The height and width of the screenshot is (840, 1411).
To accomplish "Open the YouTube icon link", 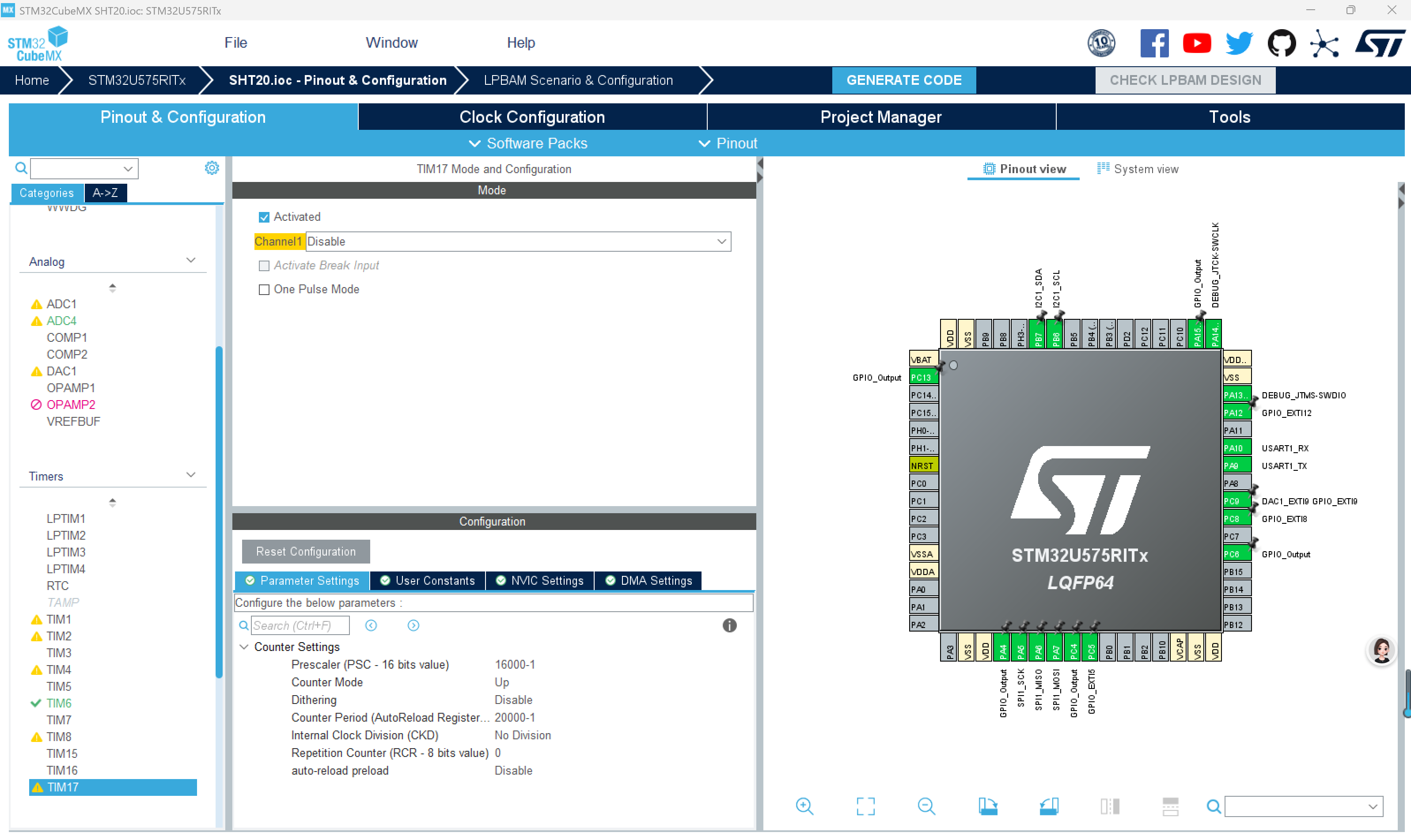I will [x=1196, y=43].
